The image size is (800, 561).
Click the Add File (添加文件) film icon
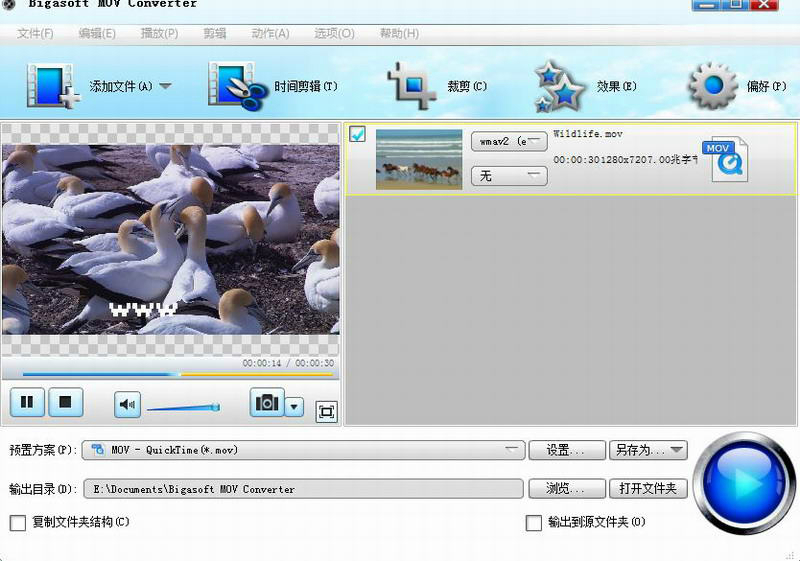(53, 86)
